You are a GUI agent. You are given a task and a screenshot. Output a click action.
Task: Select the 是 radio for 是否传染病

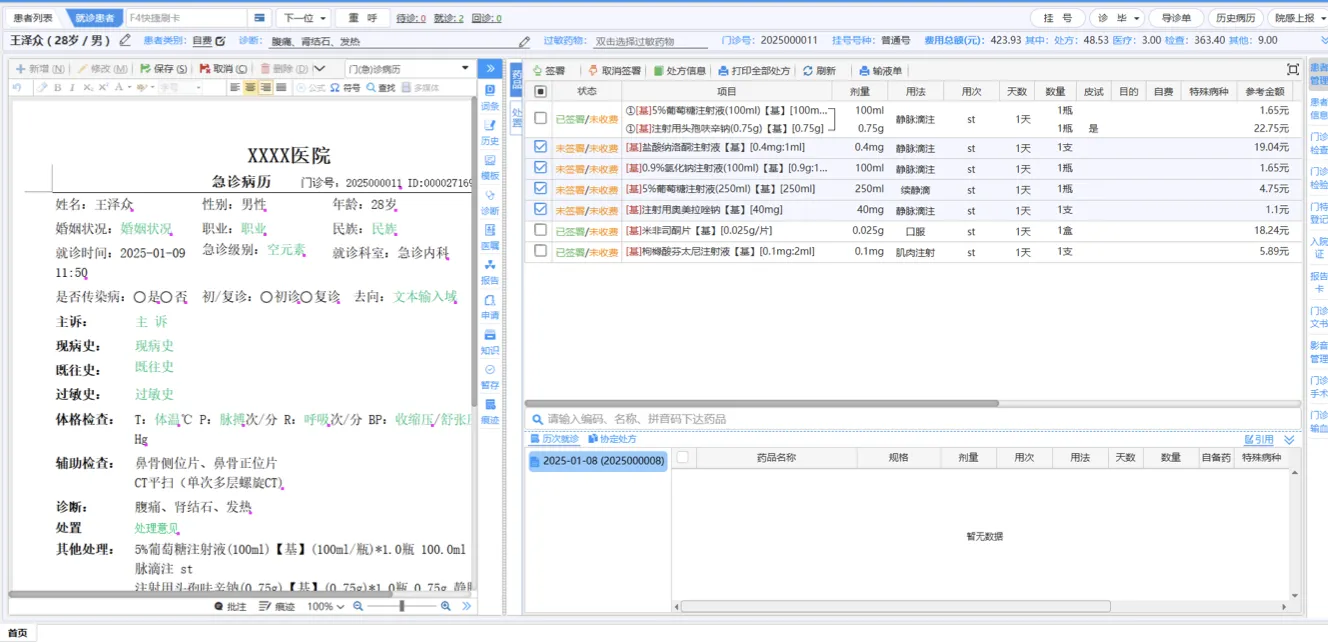coord(139,297)
